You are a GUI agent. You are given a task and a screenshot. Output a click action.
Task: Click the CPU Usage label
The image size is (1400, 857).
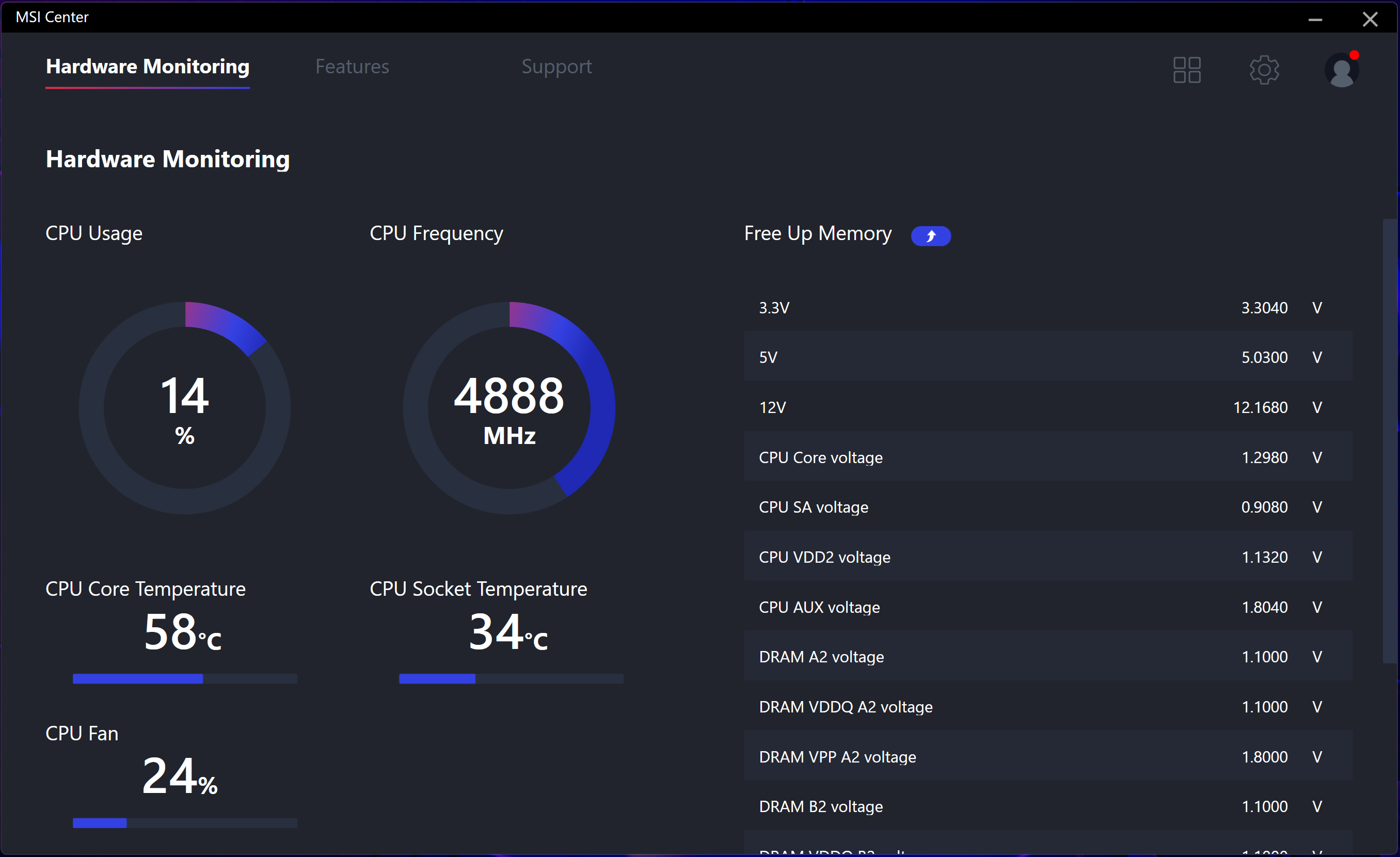[94, 233]
